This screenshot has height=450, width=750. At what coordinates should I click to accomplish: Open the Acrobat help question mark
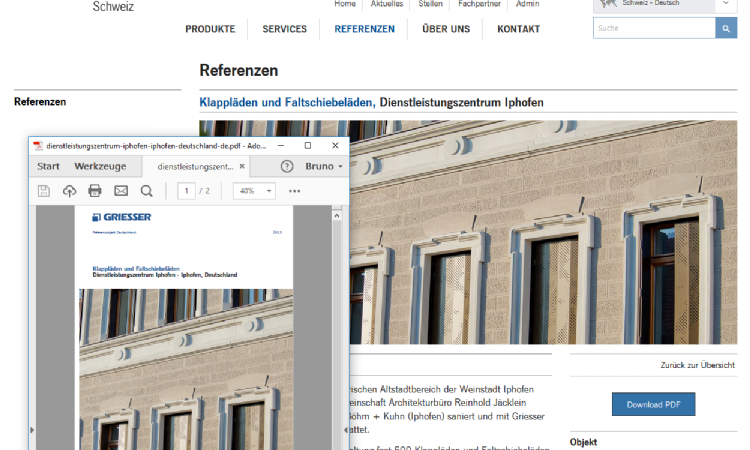(x=287, y=166)
